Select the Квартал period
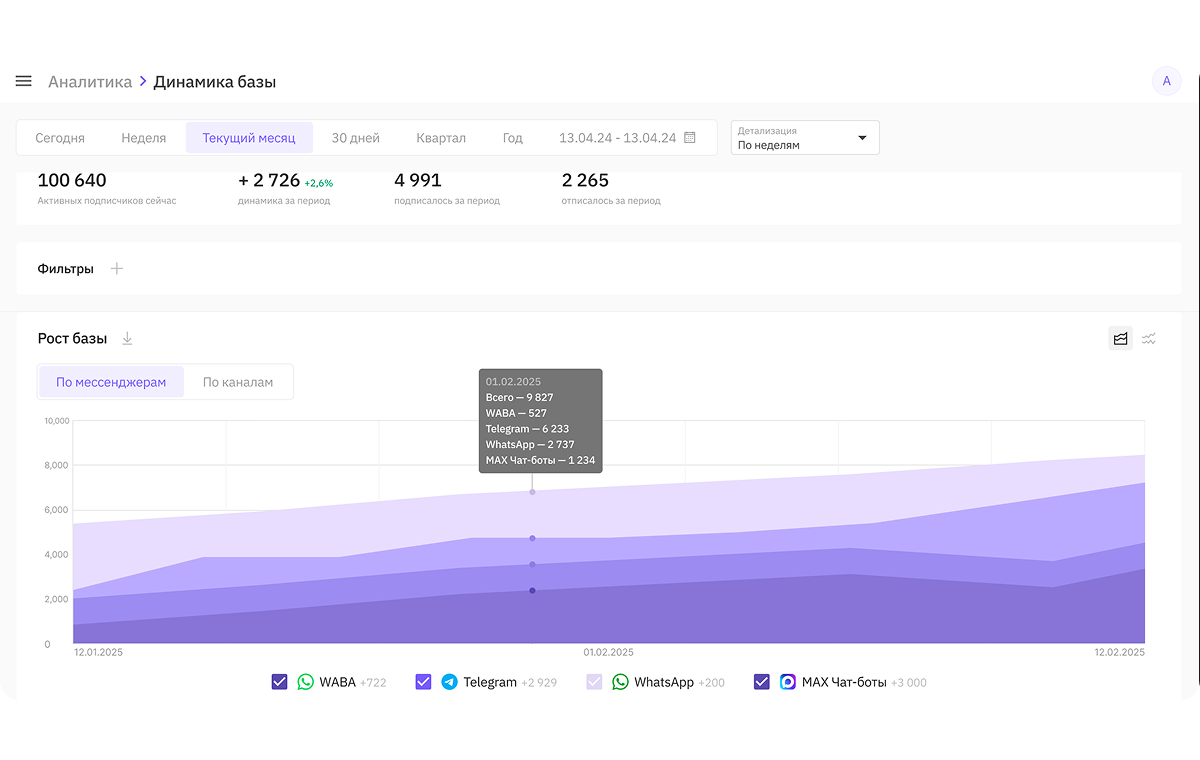This screenshot has width=1200, height=760. coord(441,138)
